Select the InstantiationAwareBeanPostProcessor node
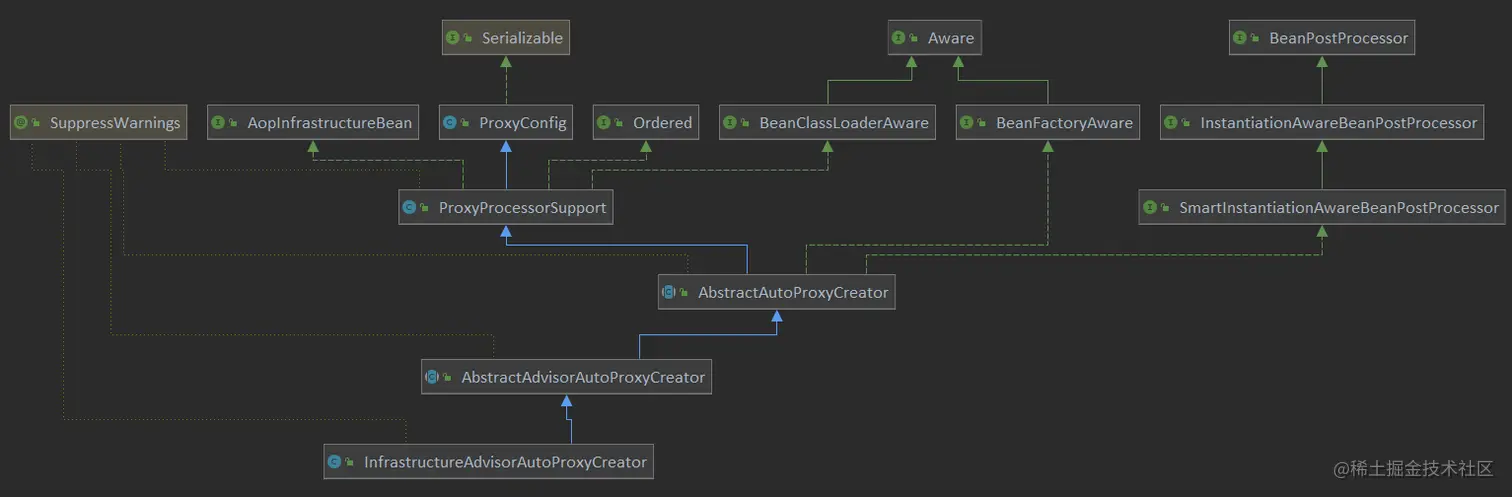 [1323, 123]
